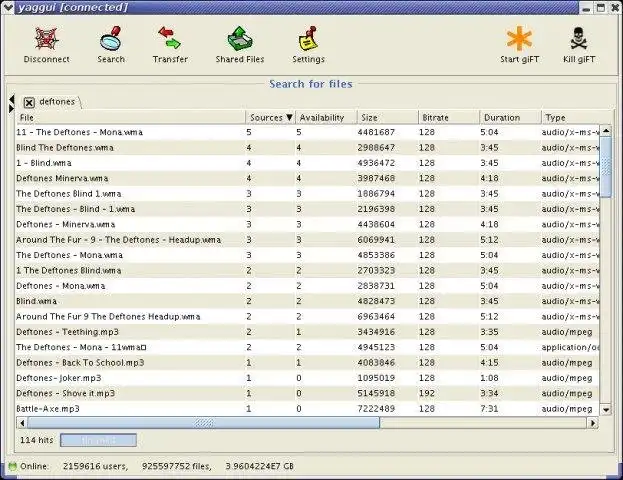Select 'The Deftones - Blind - 1.wma' file
The width and height of the screenshot is (623, 480).
tap(75, 209)
